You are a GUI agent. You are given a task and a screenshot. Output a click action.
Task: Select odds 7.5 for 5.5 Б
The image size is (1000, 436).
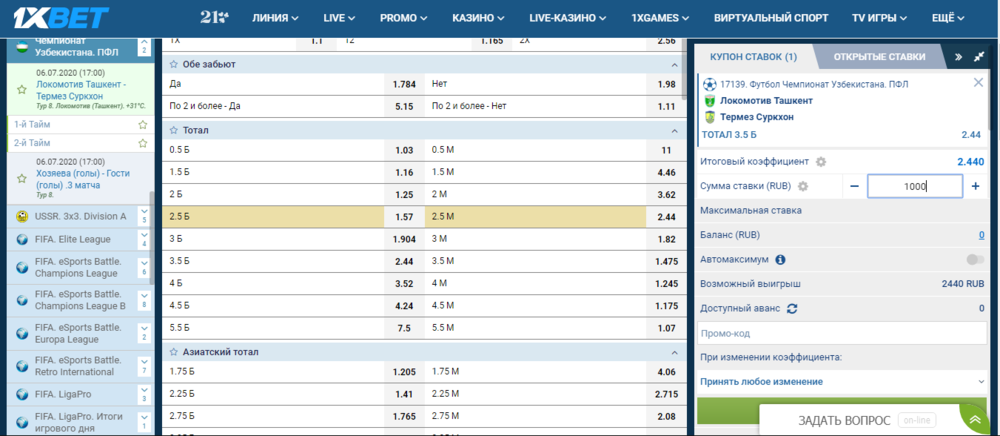(404, 328)
